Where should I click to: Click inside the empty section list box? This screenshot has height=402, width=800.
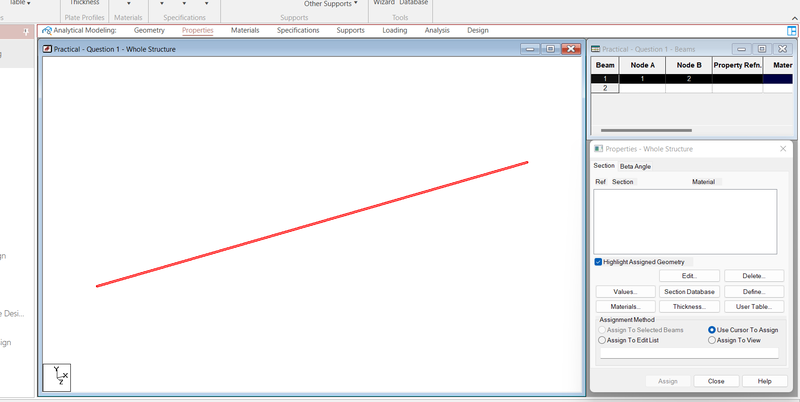(x=685, y=222)
